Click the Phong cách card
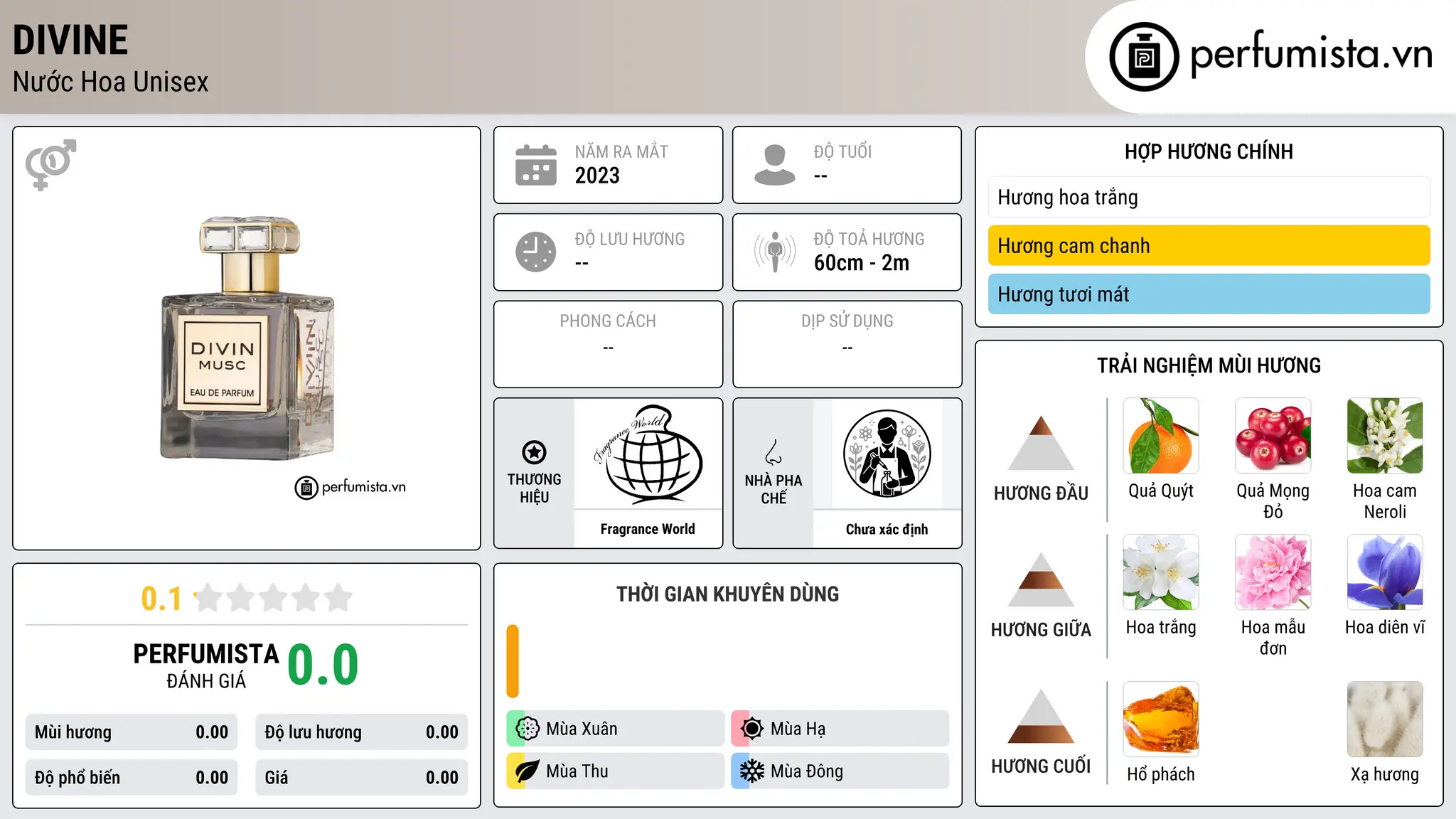The height and width of the screenshot is (819, 1456). tap(609, 344)
